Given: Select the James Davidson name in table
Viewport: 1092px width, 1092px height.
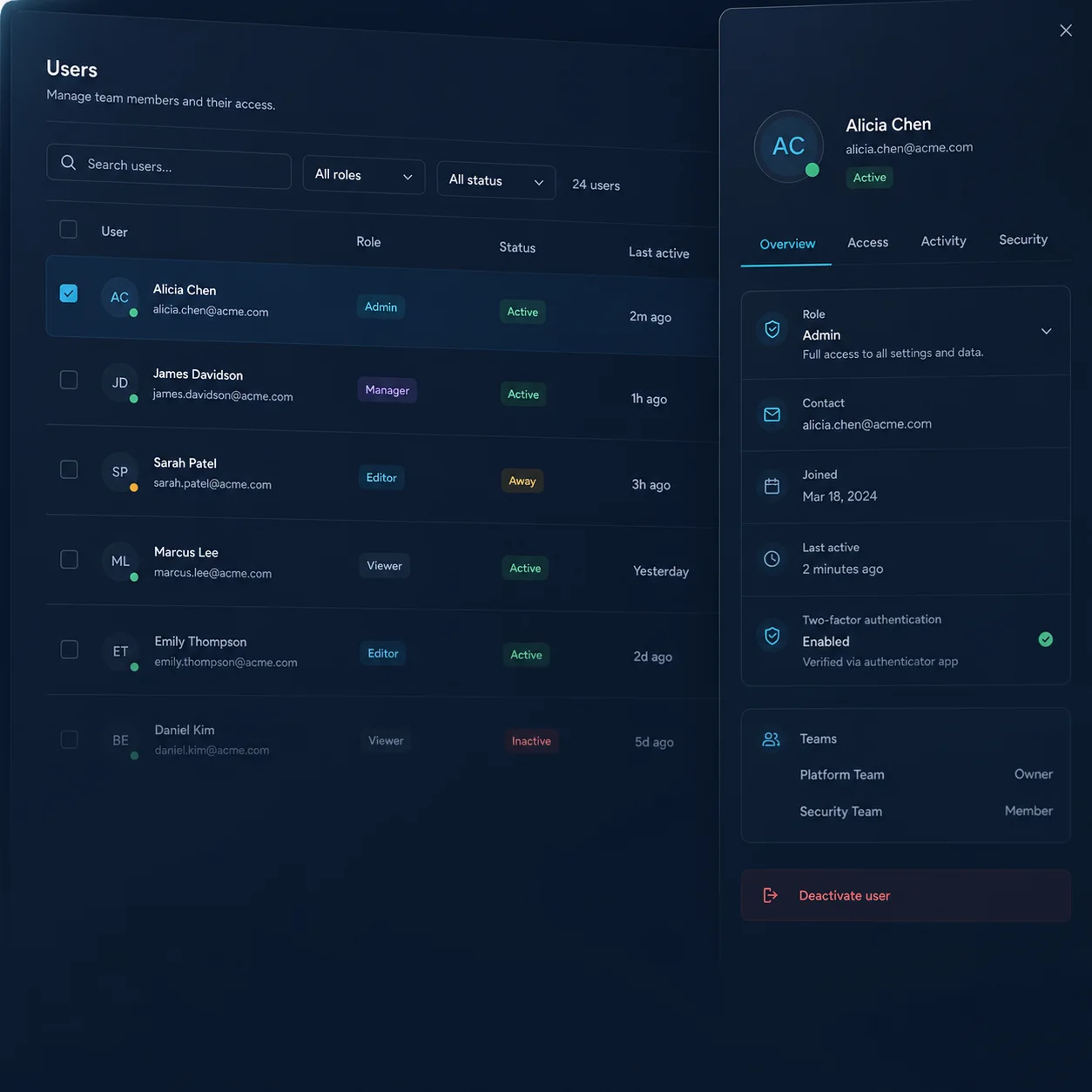Looking at the screenshot, I should coord(198,374).
